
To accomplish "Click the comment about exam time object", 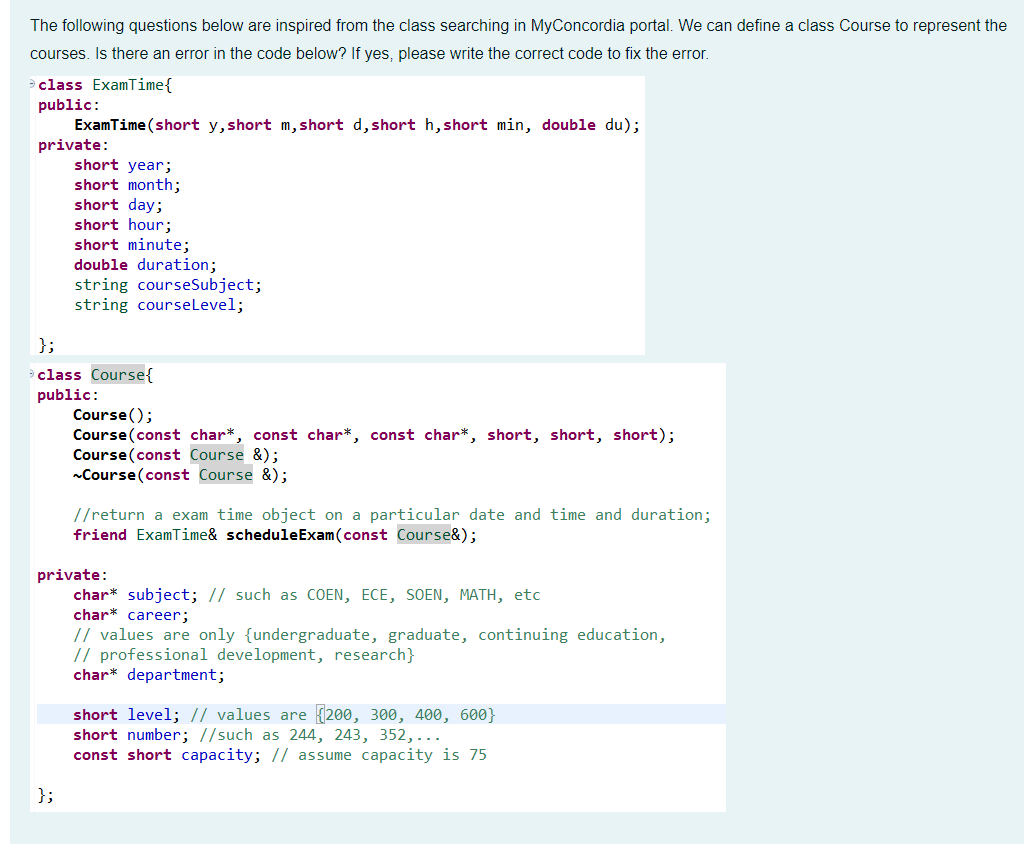I will pyautogui.click(x=390, y=514).
